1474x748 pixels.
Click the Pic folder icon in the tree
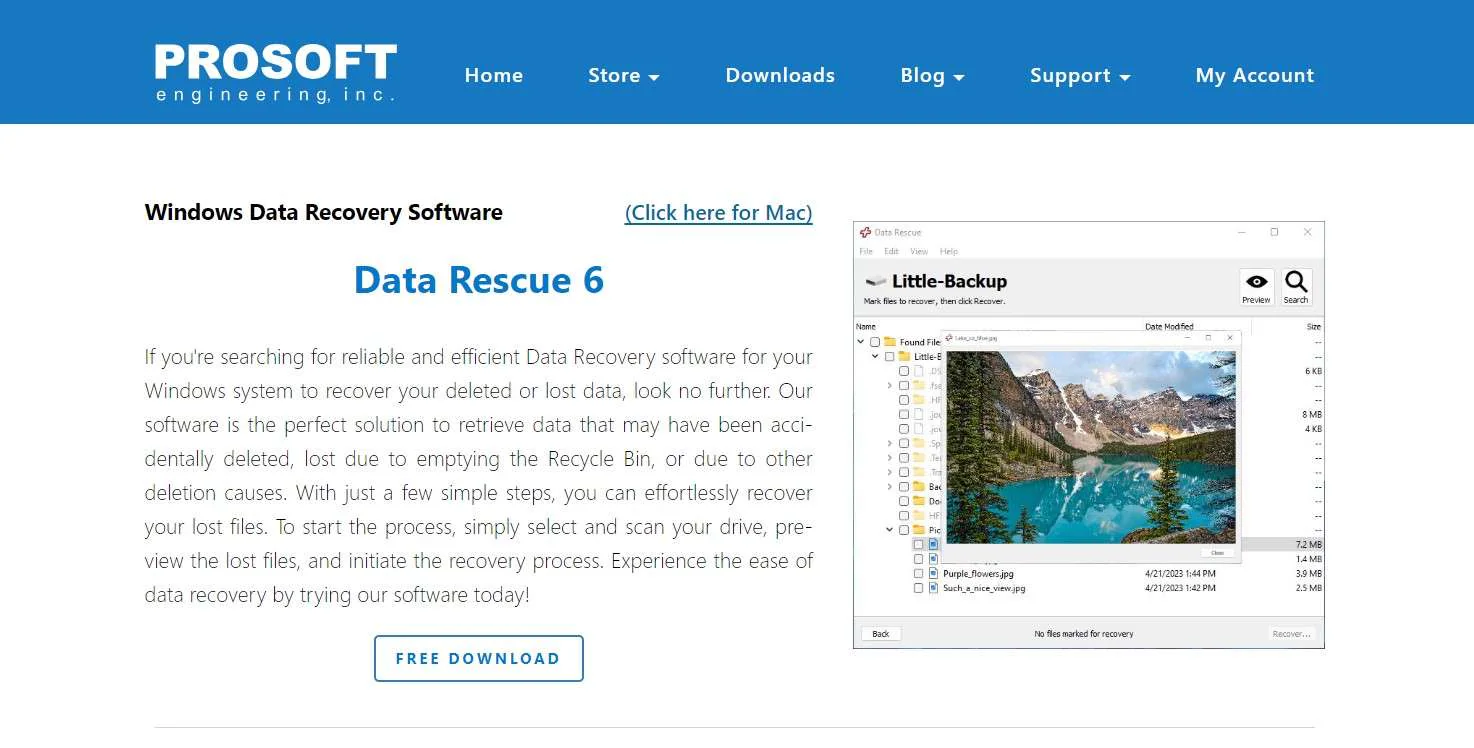point(918,530)
